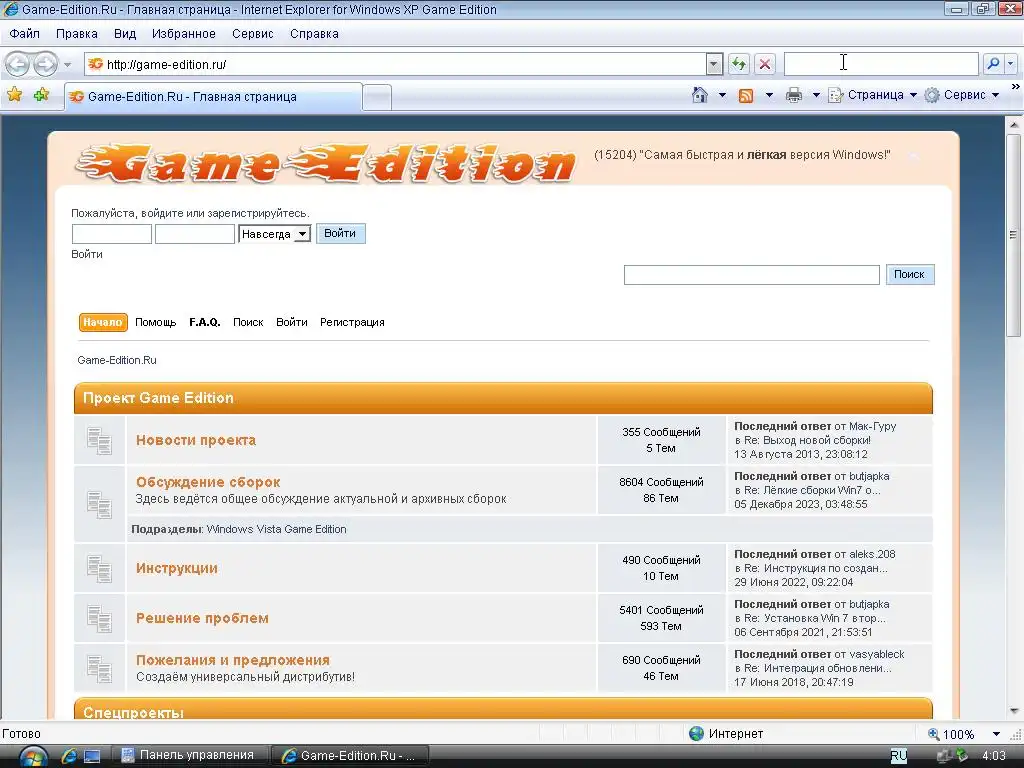Screen dimensions: 1024x768
Task: Open a new blank tab
Action: (x=377, y=97)
